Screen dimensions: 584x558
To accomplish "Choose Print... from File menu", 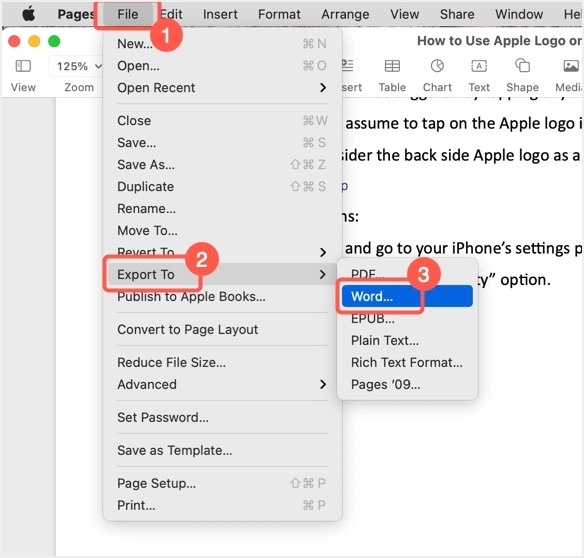I will [222, 505].
